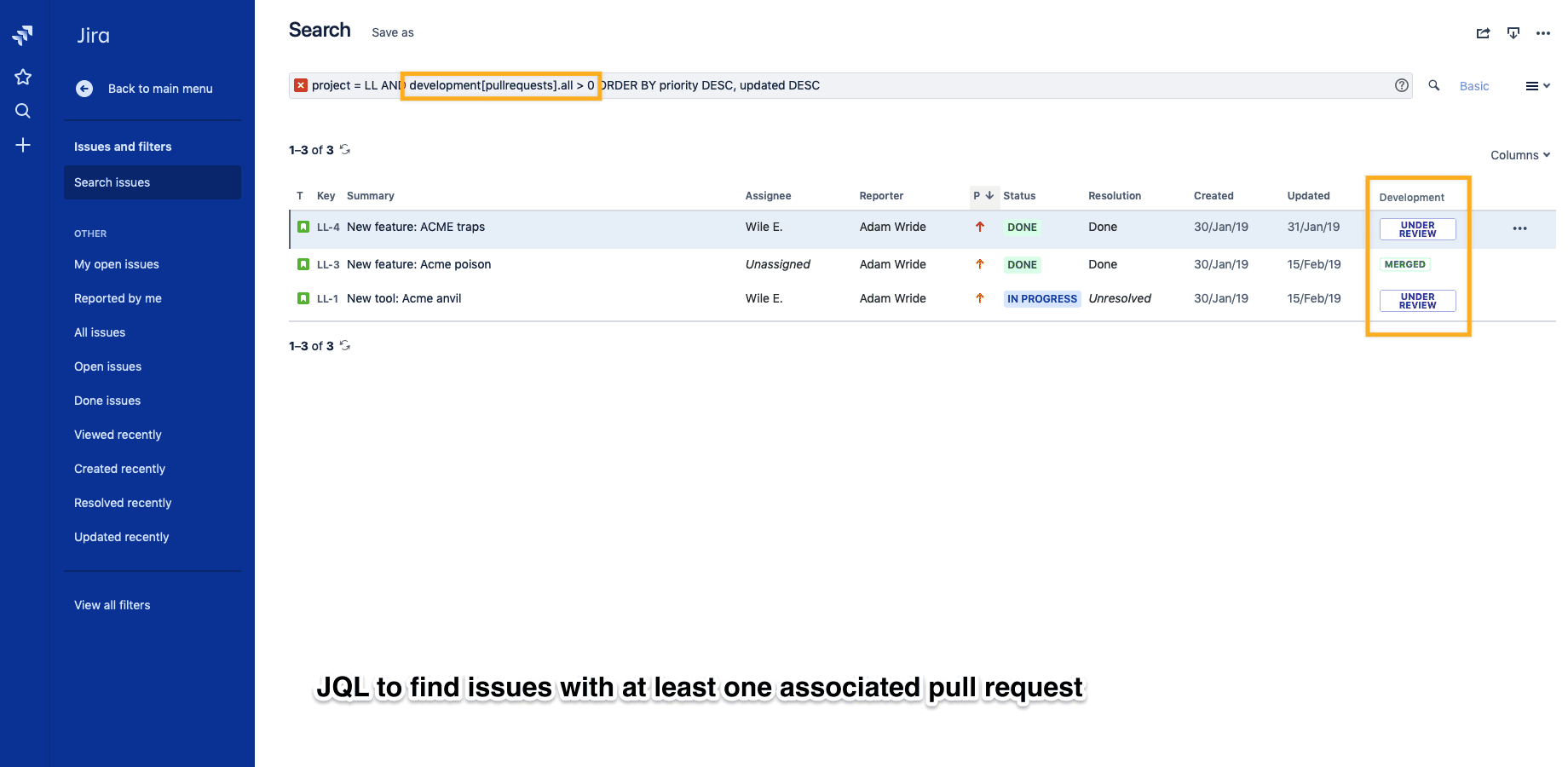Open issue key LL-1
The height and width of the screenshot is (767, 1568).
327,298
